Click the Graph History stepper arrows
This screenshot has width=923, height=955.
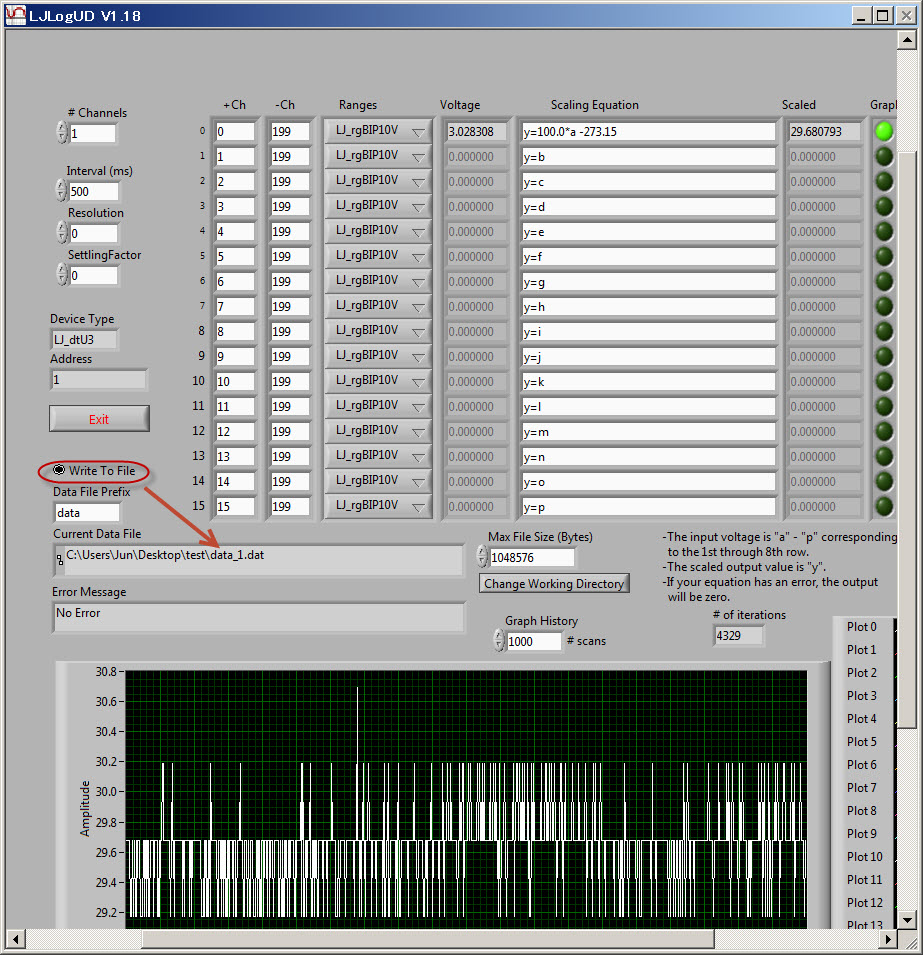tap(499, 641)
